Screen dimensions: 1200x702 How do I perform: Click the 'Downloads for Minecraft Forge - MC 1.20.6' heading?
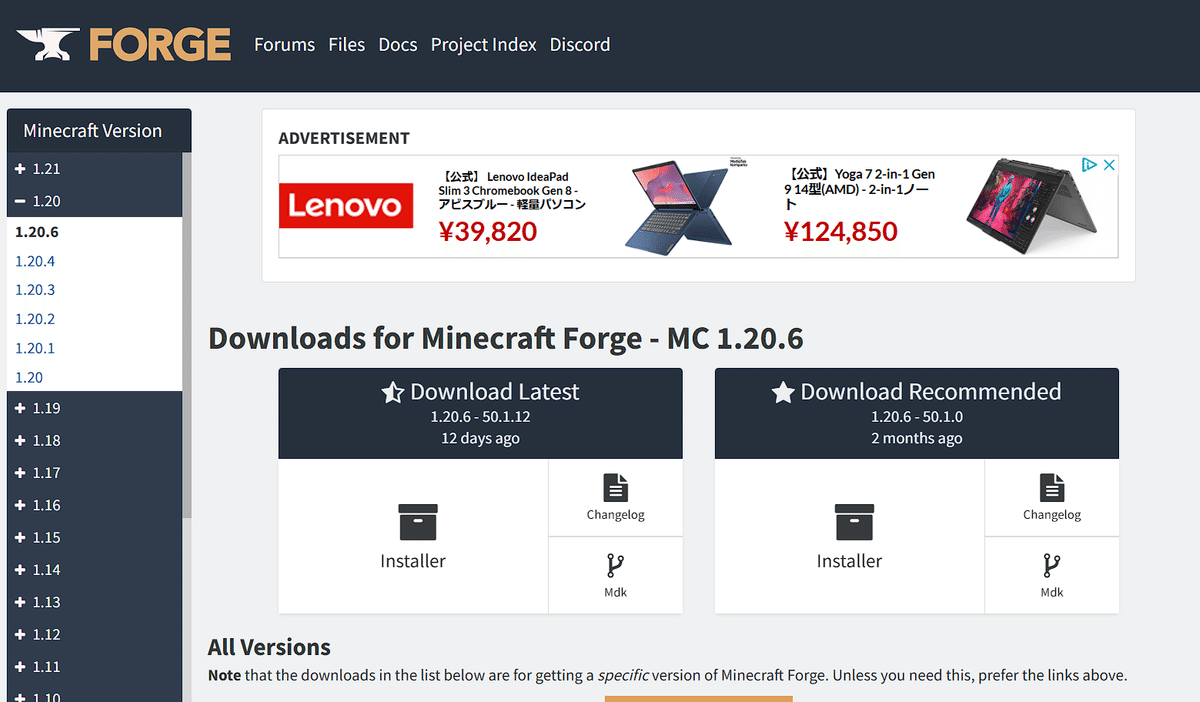pos(506,338)
